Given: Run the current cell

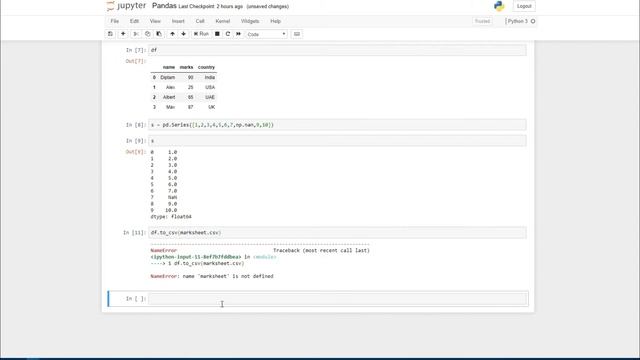Looking at the screenshot, I should tap(201, 34).
